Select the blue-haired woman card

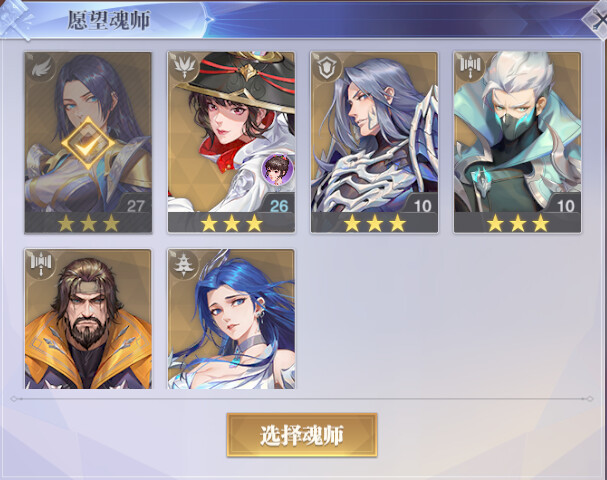[231, 319]
